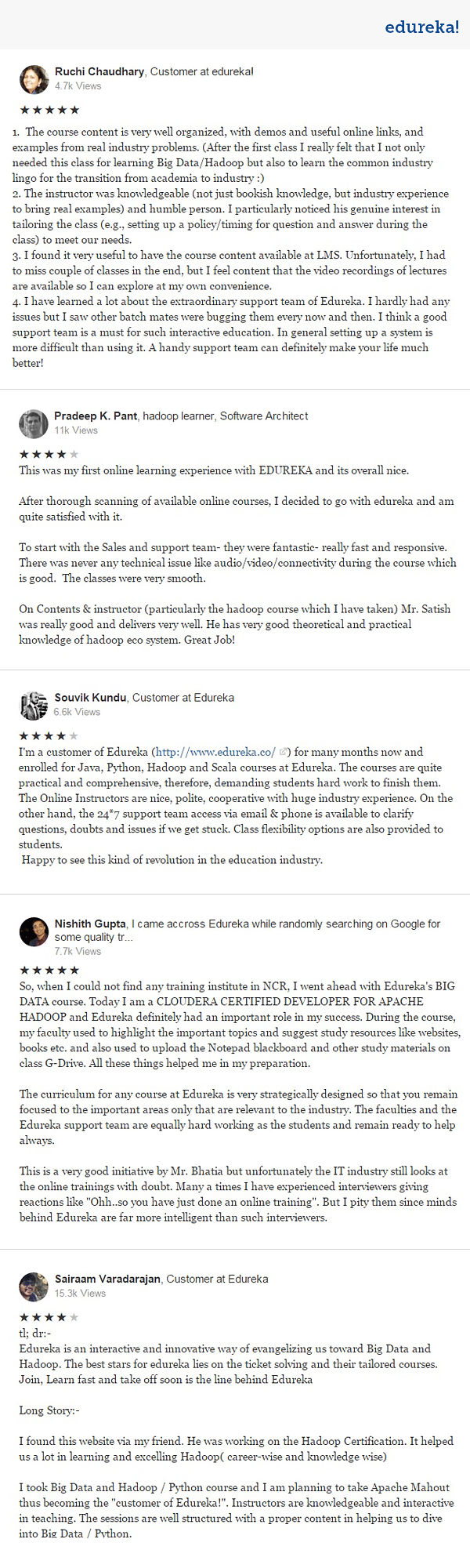Click the name Ruchi Chaudhary

[x=99, y=71]
